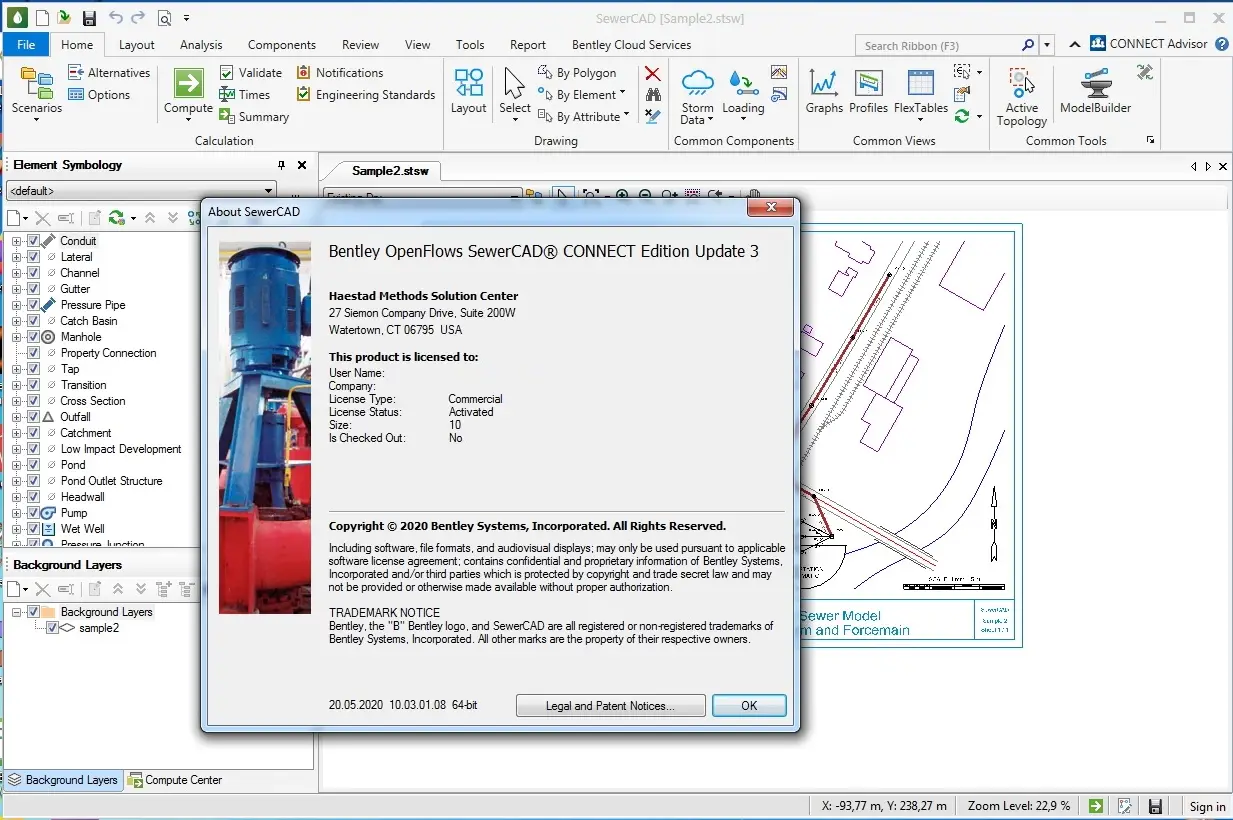Image resolution: width=1233 pixels, height=820 pixels.
Task: Open the Bentley Cloud Services tab
Action: 631,44
